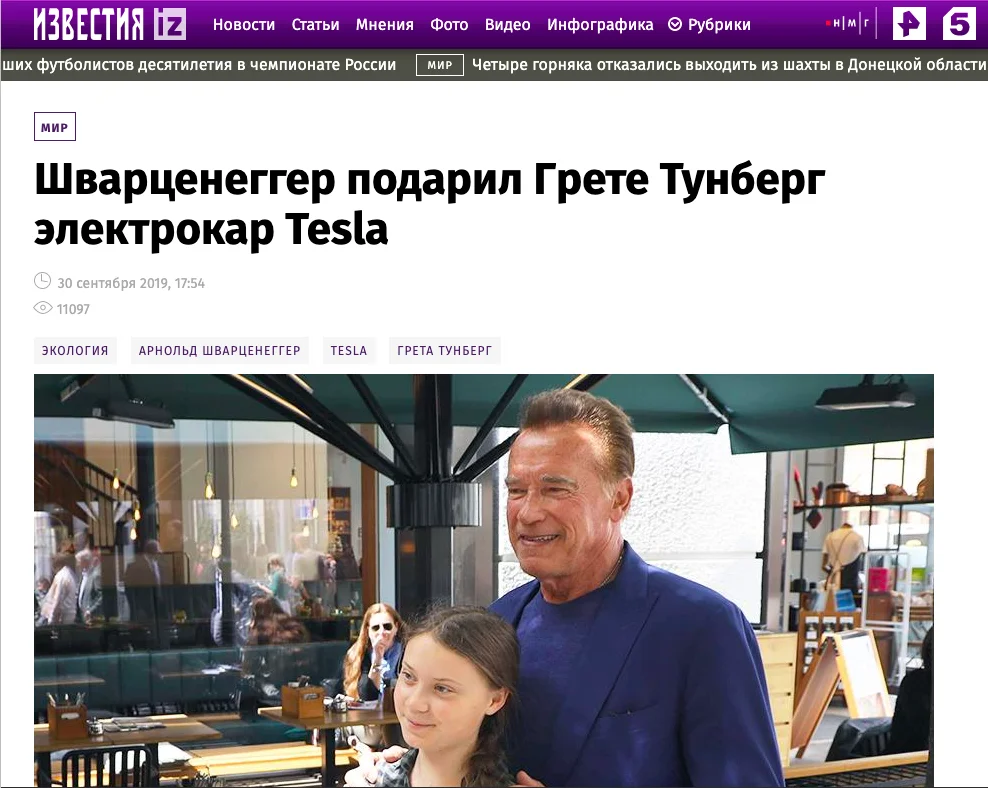This screenshot has height=788, width=988.
Task: Click the clock icon beside publication date
Action: click(x=42, y=281)
